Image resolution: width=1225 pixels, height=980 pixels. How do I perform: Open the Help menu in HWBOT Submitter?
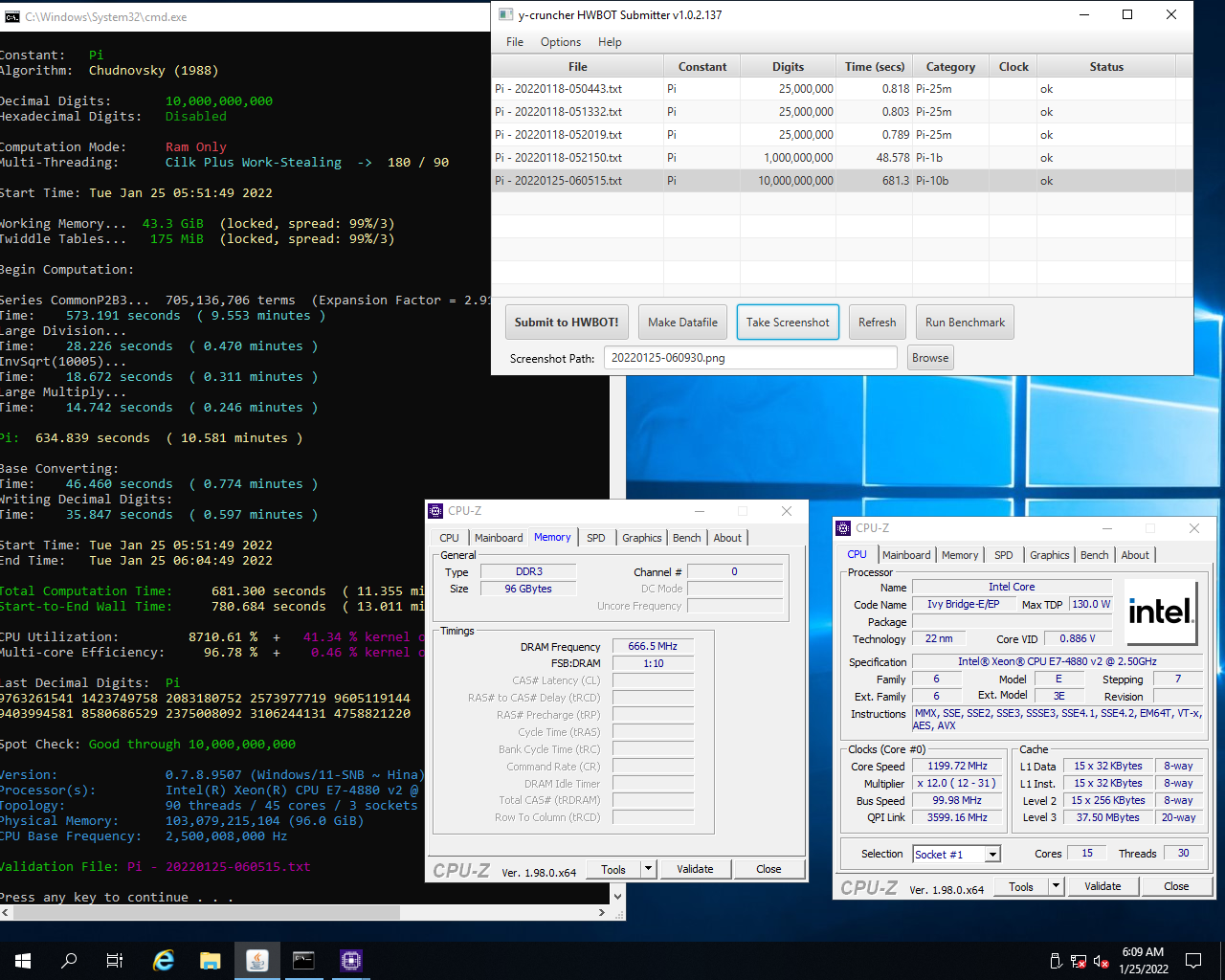pyautogui.click(x=610, y=42)
